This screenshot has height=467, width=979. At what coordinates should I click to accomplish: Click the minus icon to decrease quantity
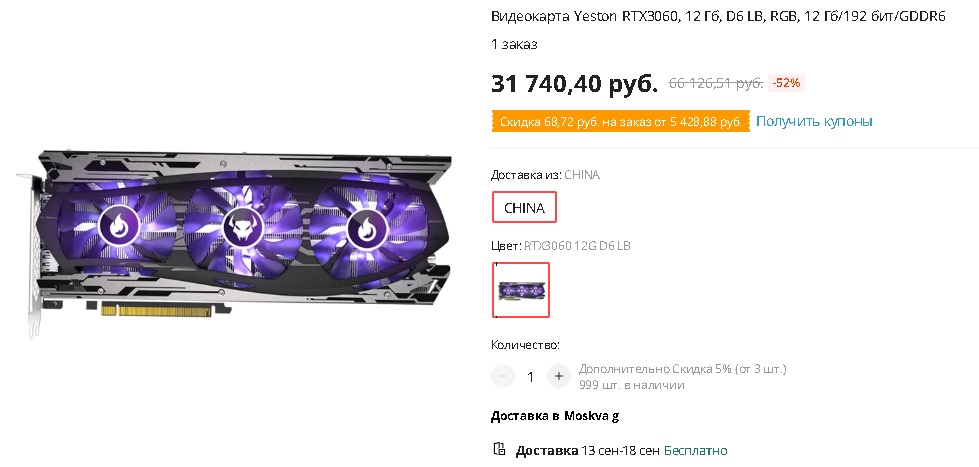click(x=503, y=376)
